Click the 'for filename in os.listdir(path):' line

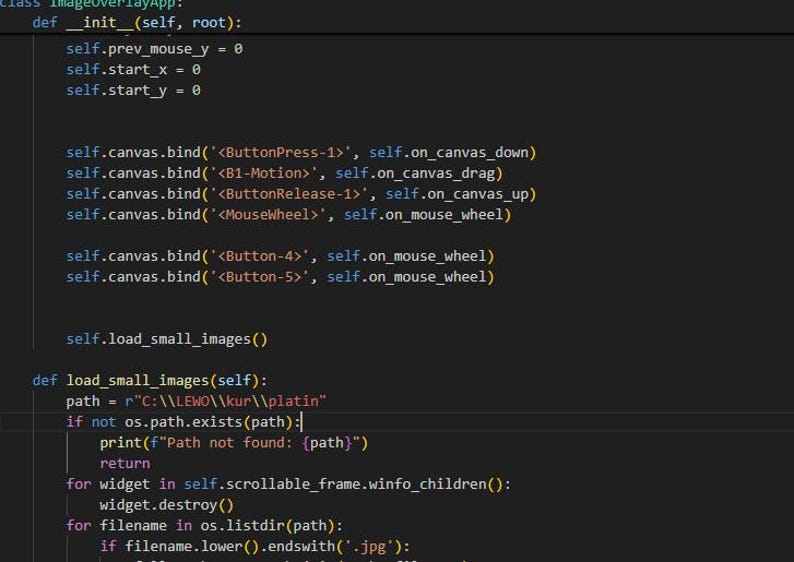click(205, 526)
